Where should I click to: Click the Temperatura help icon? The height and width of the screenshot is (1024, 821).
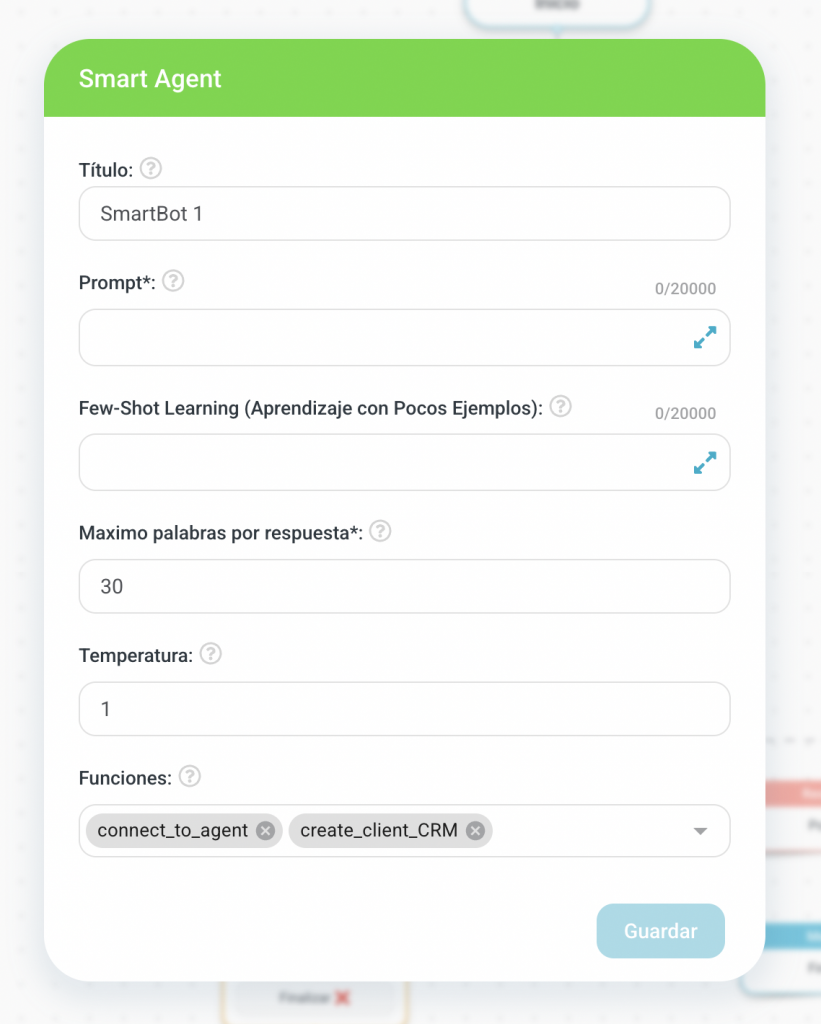(x=210, y=655)
